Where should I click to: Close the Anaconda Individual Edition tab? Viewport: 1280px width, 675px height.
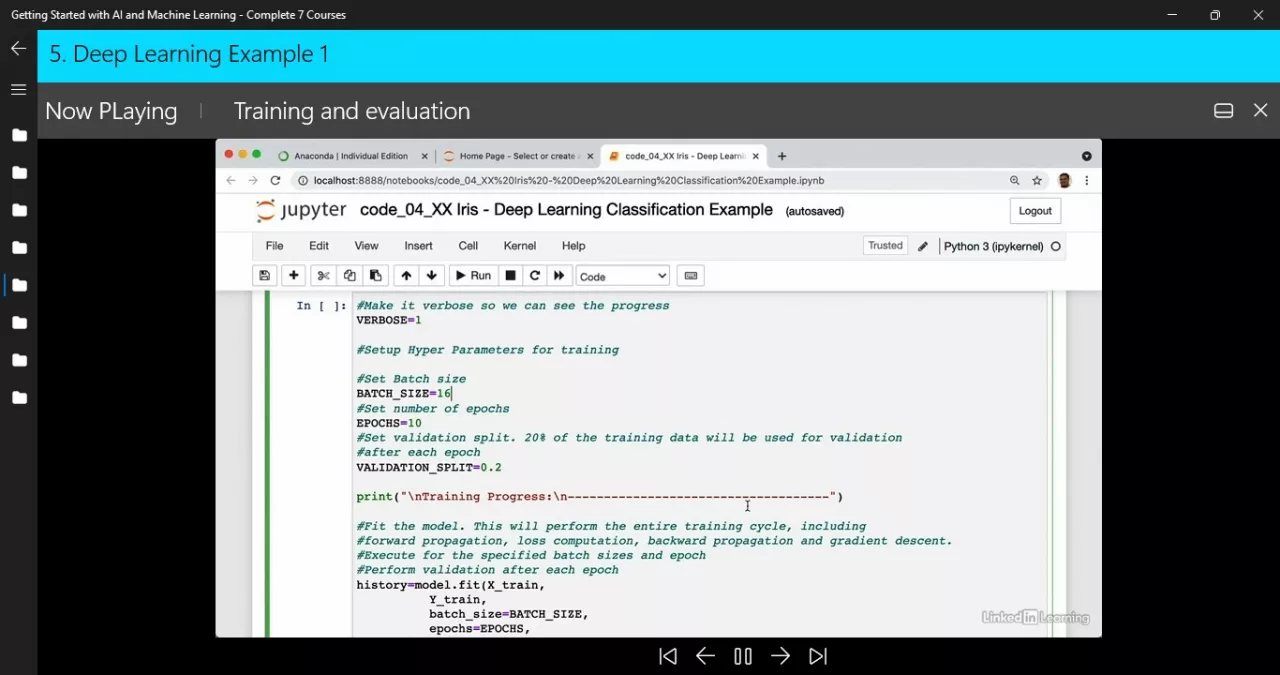click(x=425, y=156)
